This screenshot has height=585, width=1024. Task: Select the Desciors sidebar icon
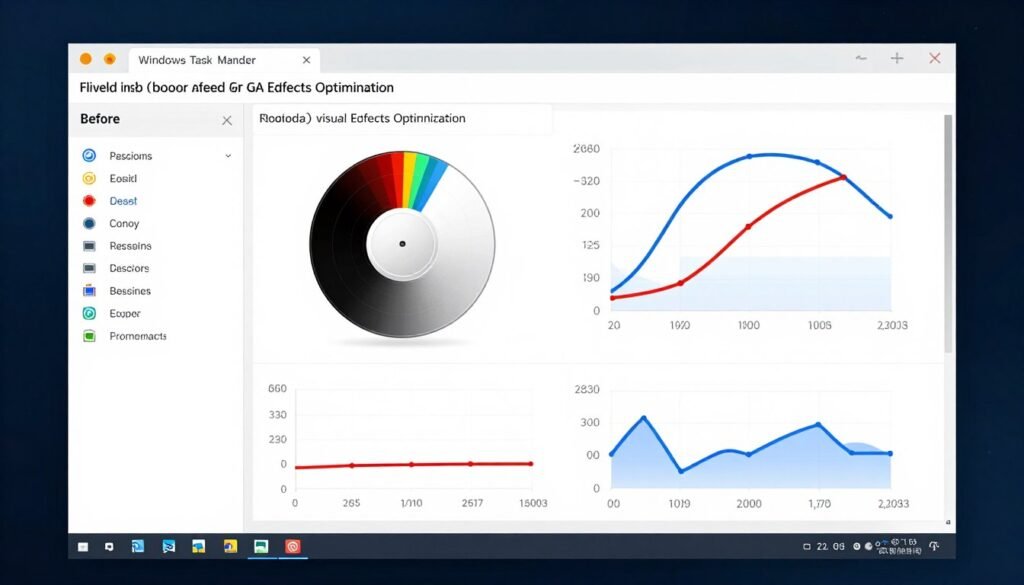(90, 268)
